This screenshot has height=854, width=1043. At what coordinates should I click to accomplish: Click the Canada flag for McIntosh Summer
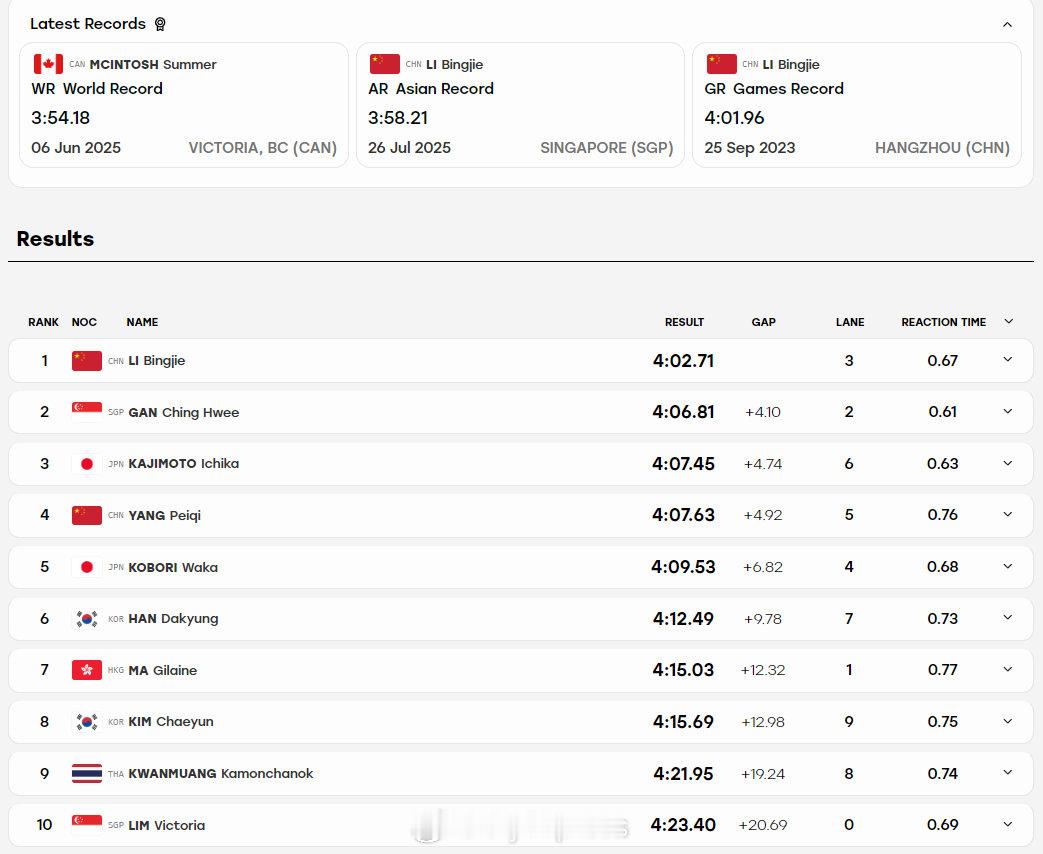[x=49, y=64]
